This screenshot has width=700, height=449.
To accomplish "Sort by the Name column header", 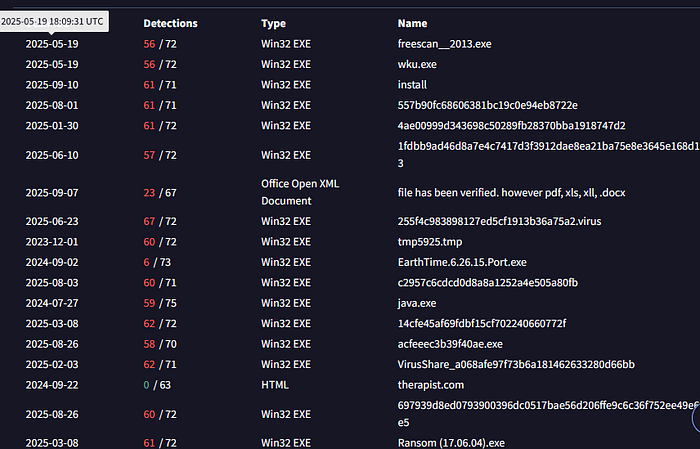I will coord(412,23).
